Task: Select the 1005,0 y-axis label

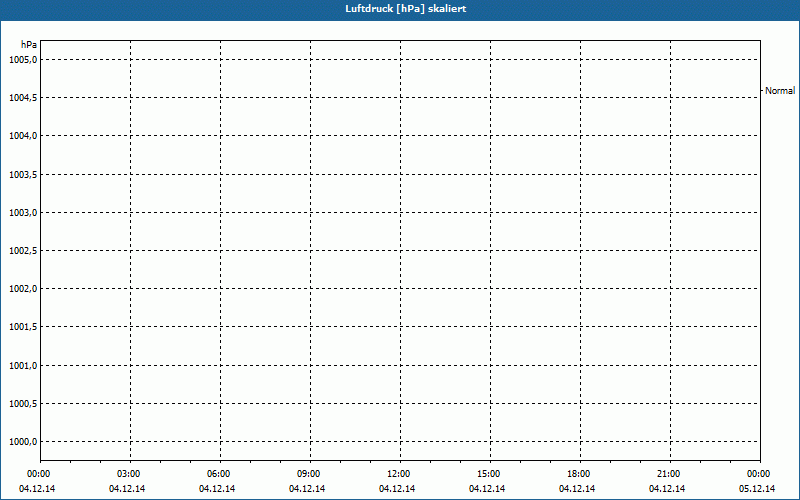Action: click(x=23, y=59)
